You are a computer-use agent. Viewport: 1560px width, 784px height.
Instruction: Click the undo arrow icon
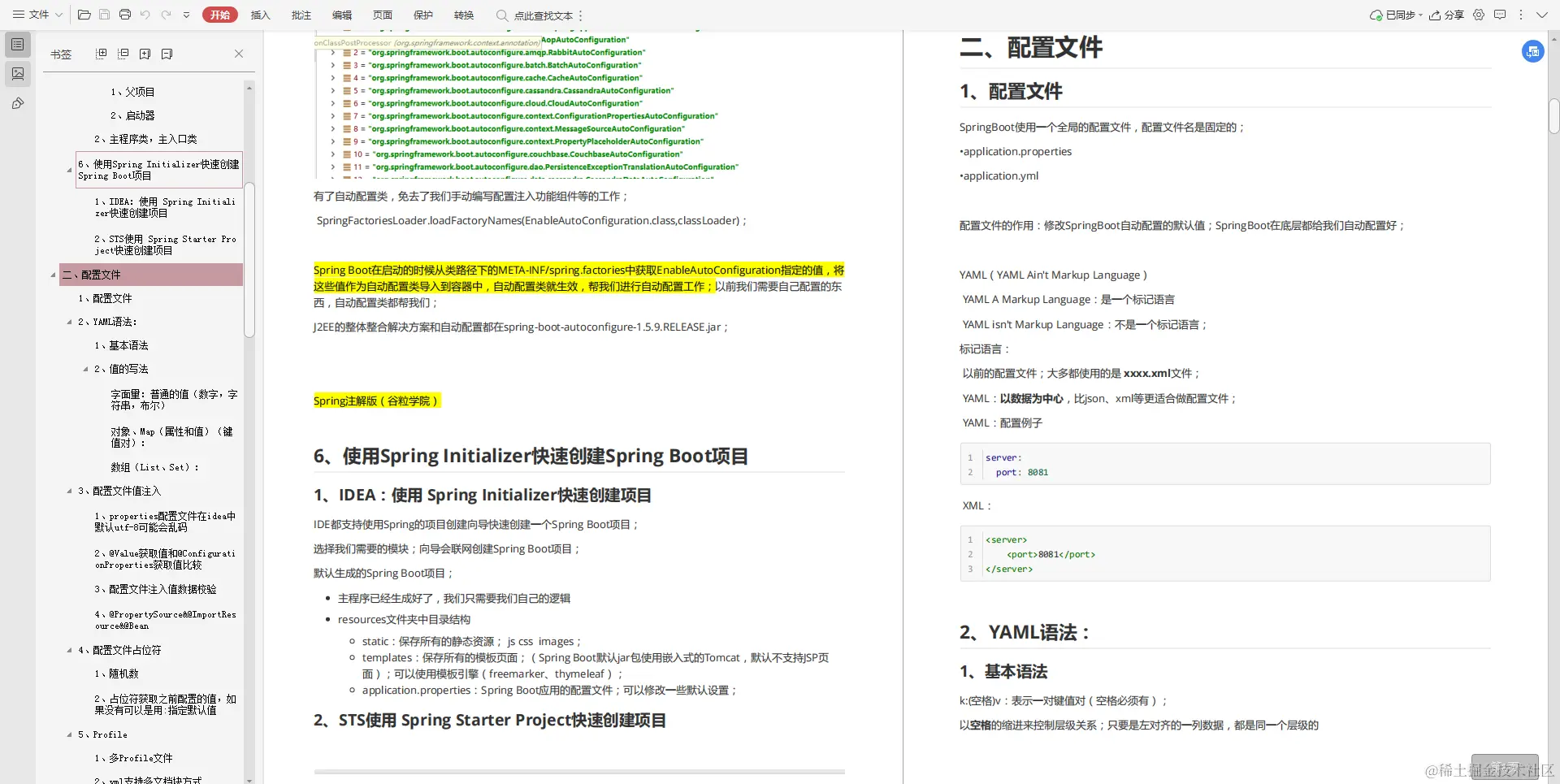[x=145, y=15]
